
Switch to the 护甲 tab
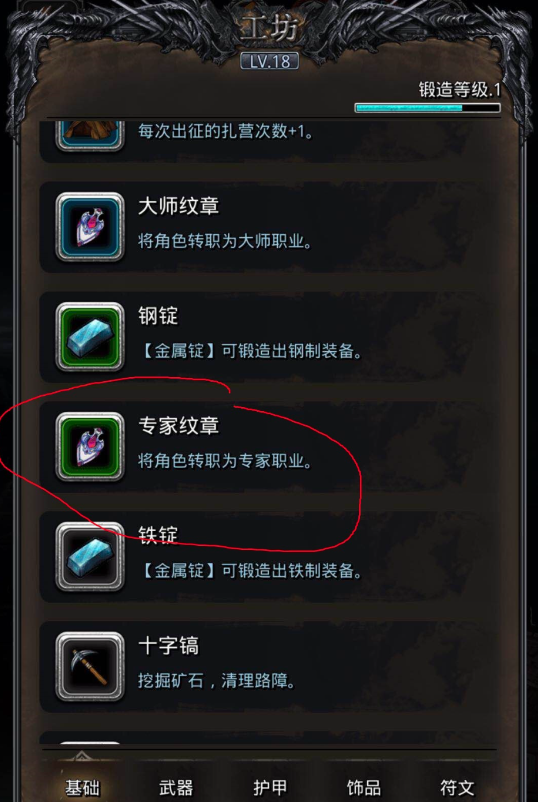coord(271,788)
